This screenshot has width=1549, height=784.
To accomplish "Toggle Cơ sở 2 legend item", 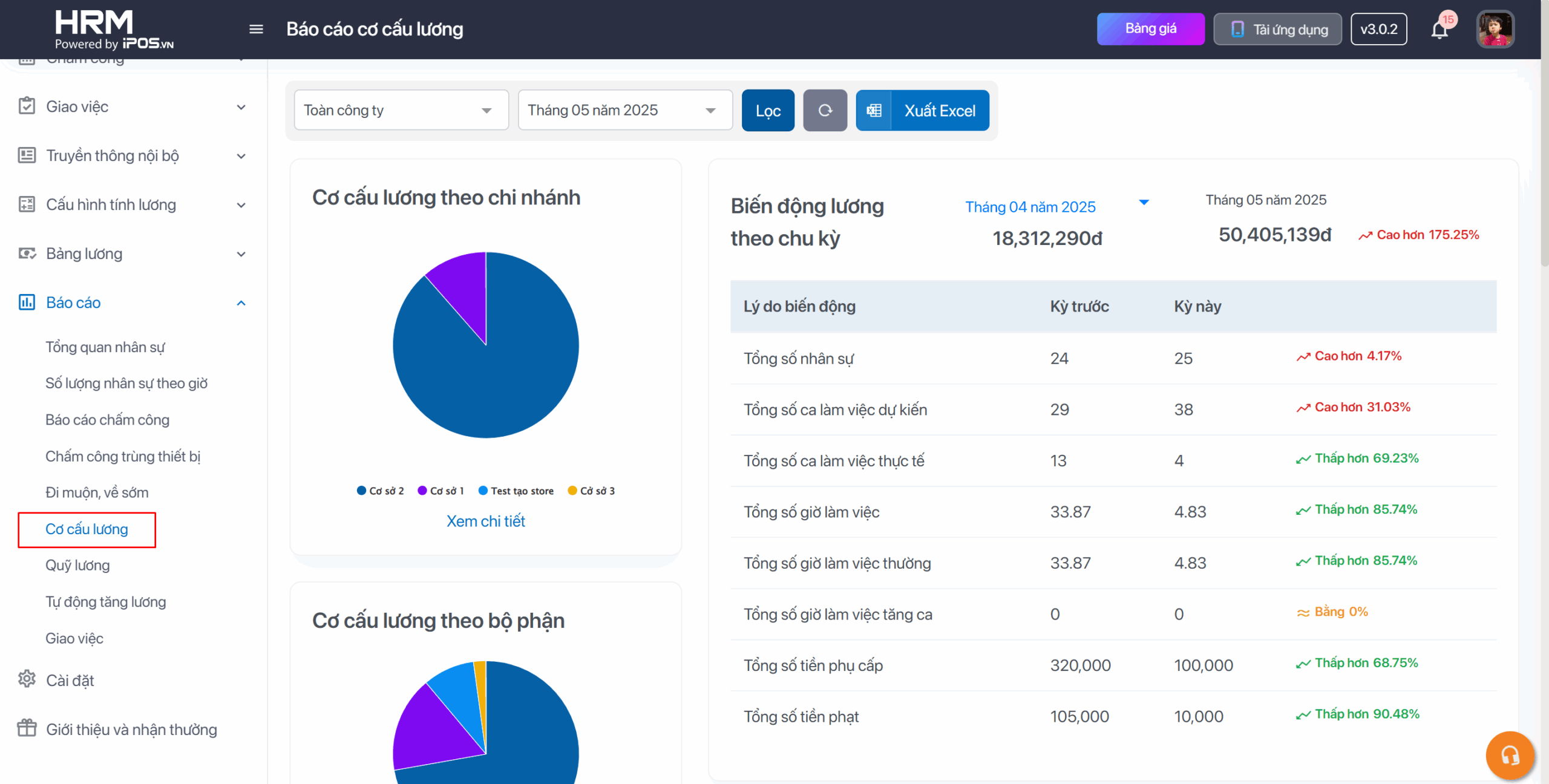I will point(381,491).
